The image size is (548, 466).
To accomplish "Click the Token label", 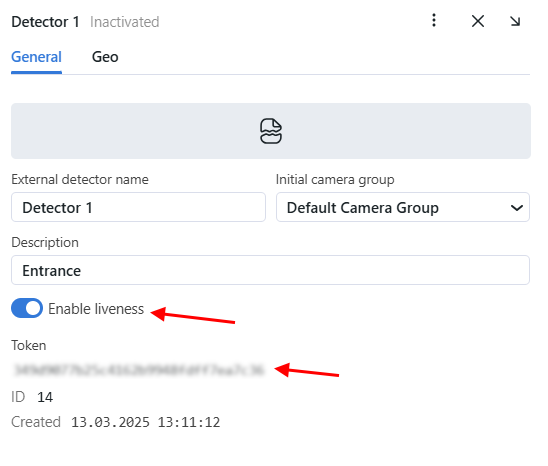I will 29,345.
